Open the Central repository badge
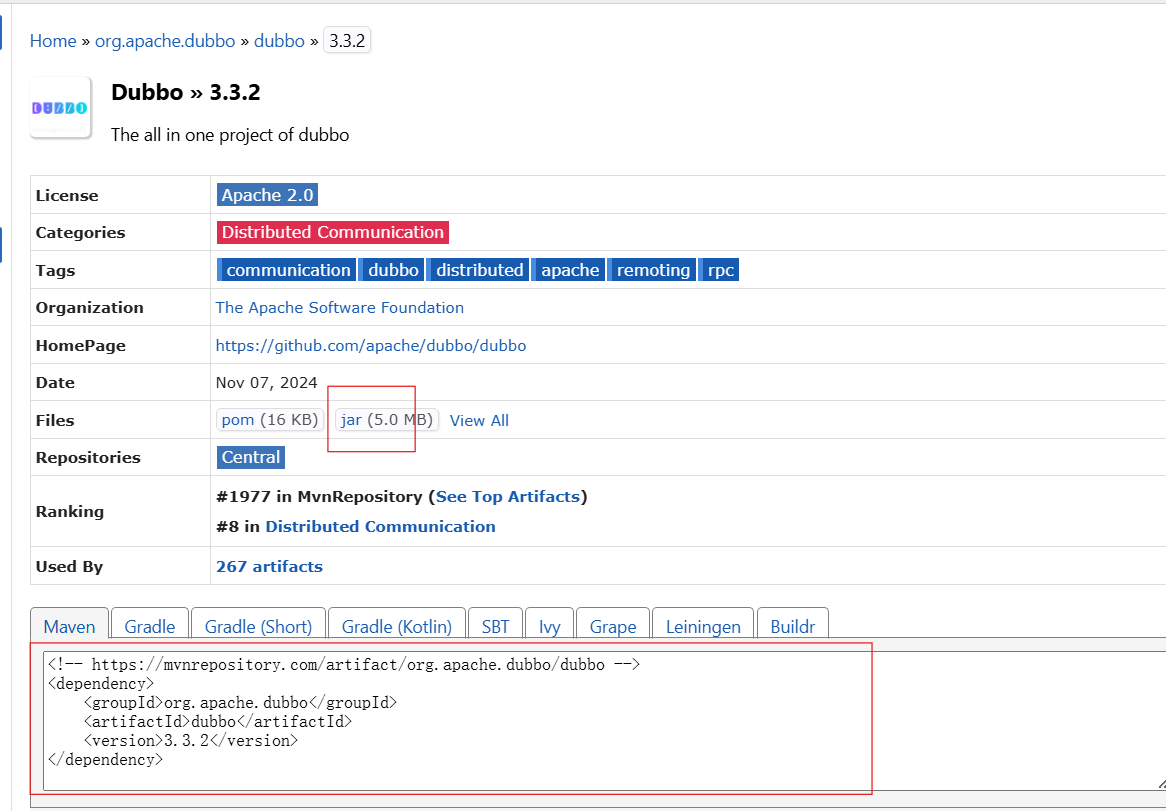1166x811 pixels. point(251,457)
